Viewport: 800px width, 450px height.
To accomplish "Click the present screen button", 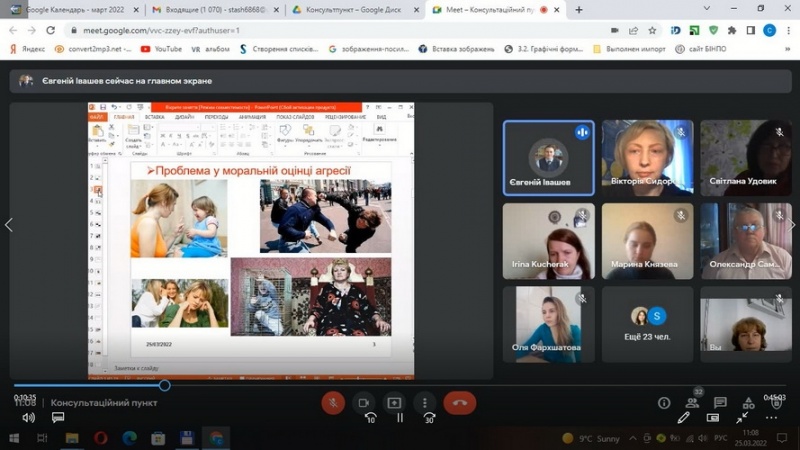I will [x=394, y=402].
